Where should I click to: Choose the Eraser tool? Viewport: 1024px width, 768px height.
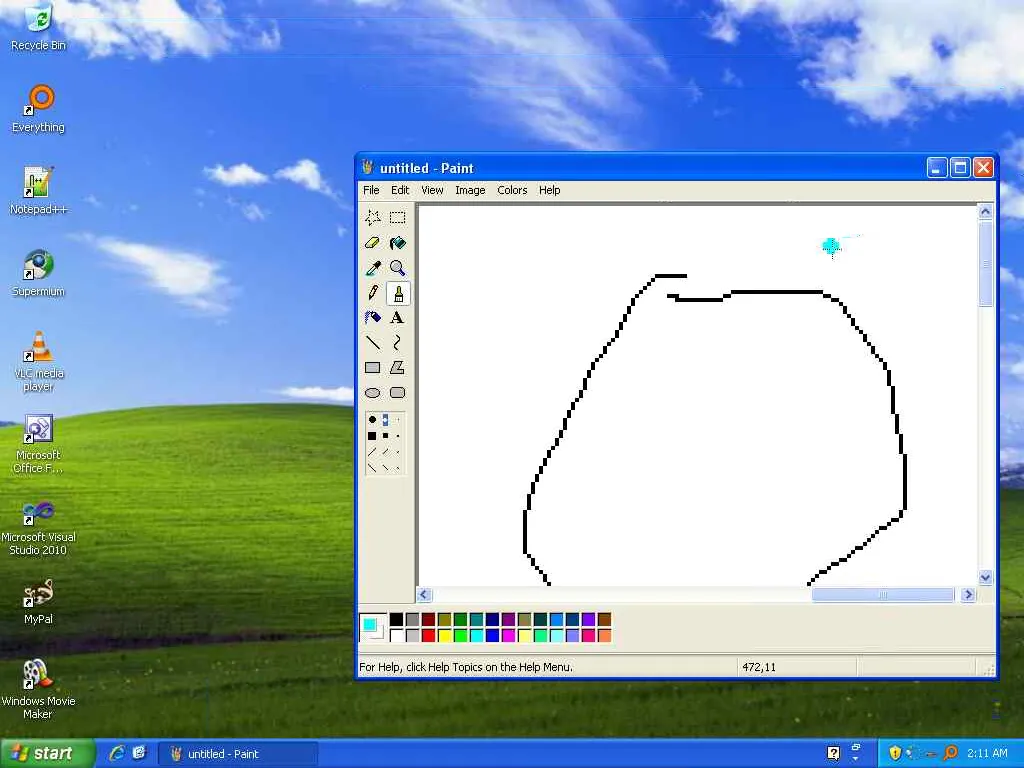click(x=373, y=243)
